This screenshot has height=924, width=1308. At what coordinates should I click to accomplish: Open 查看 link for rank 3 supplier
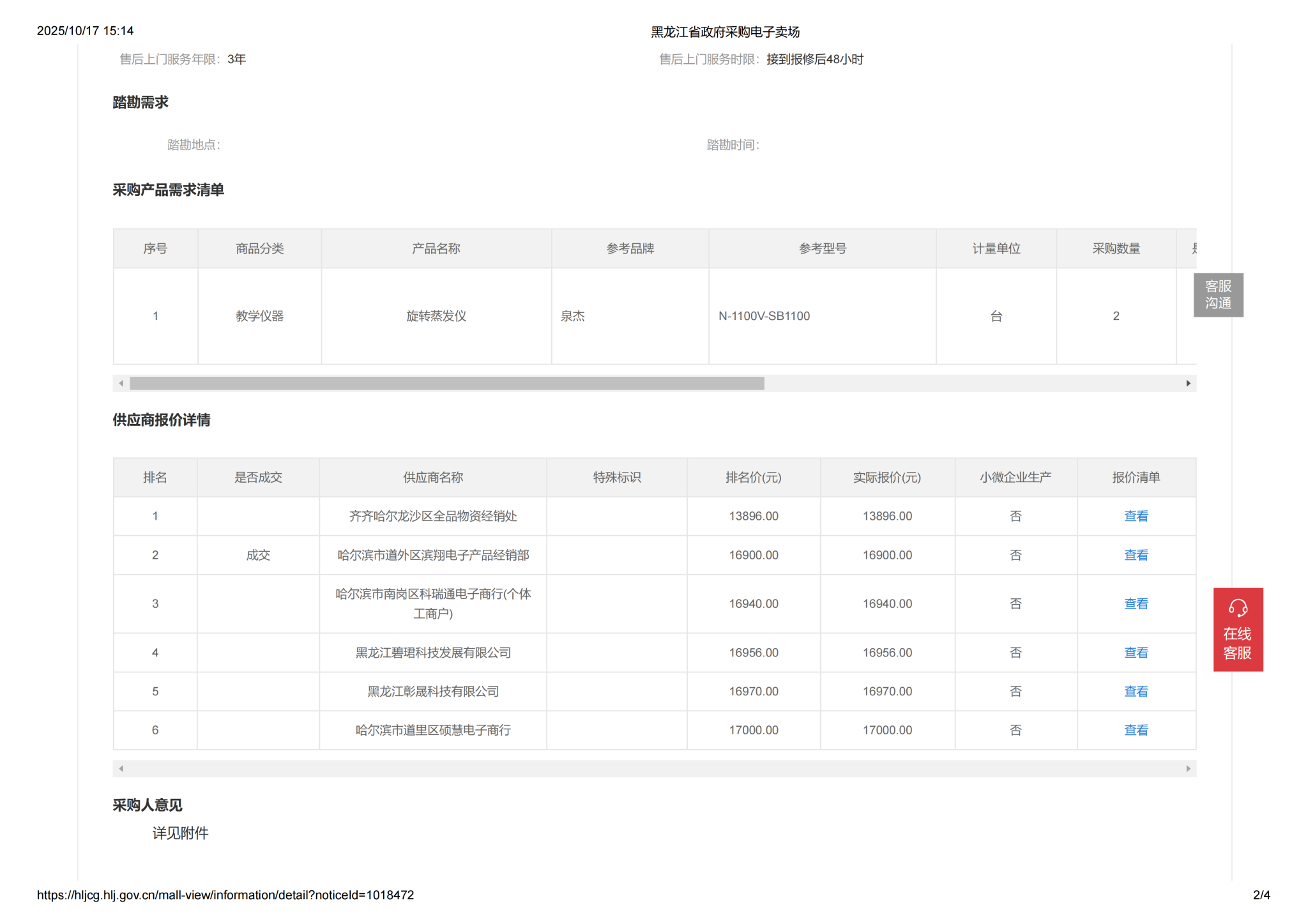click(1135, 603)
